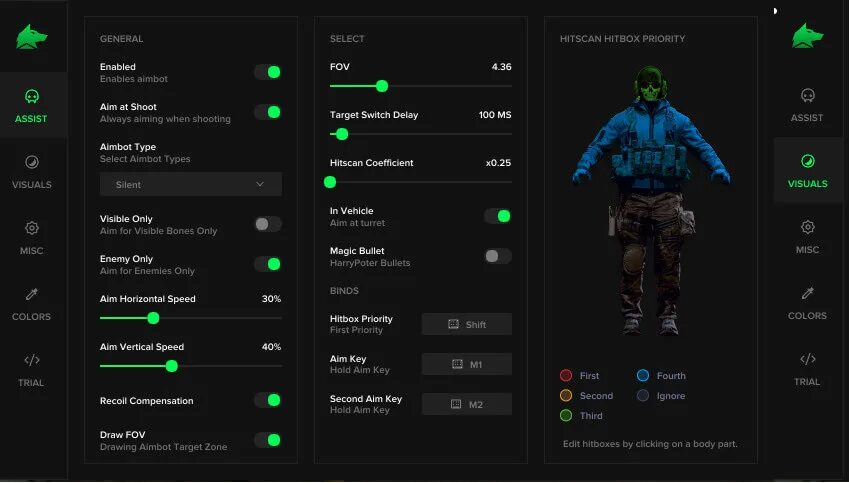Open the Colors tab in left sidebar
Screen dimensions: 849x483
coord(31,304)
